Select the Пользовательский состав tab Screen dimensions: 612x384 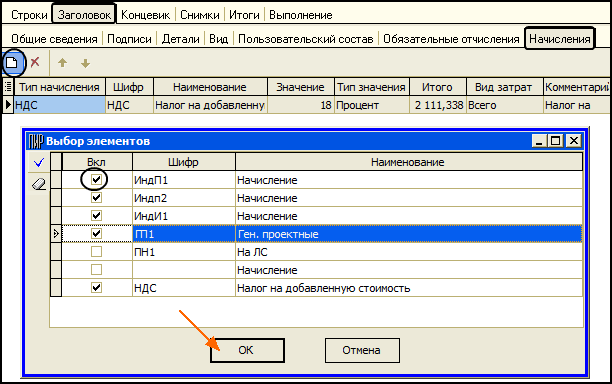coord(306,39)
